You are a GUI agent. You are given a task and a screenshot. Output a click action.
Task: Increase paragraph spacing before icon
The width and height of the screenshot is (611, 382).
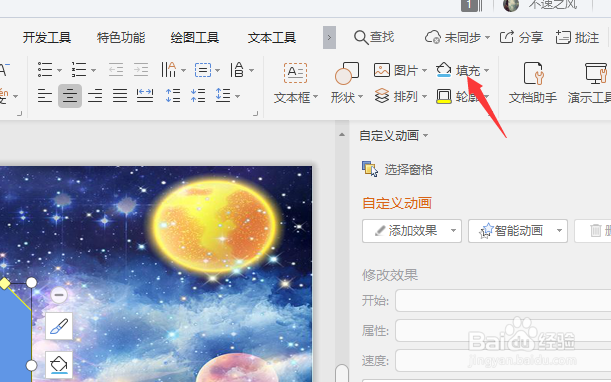[173, 96]
